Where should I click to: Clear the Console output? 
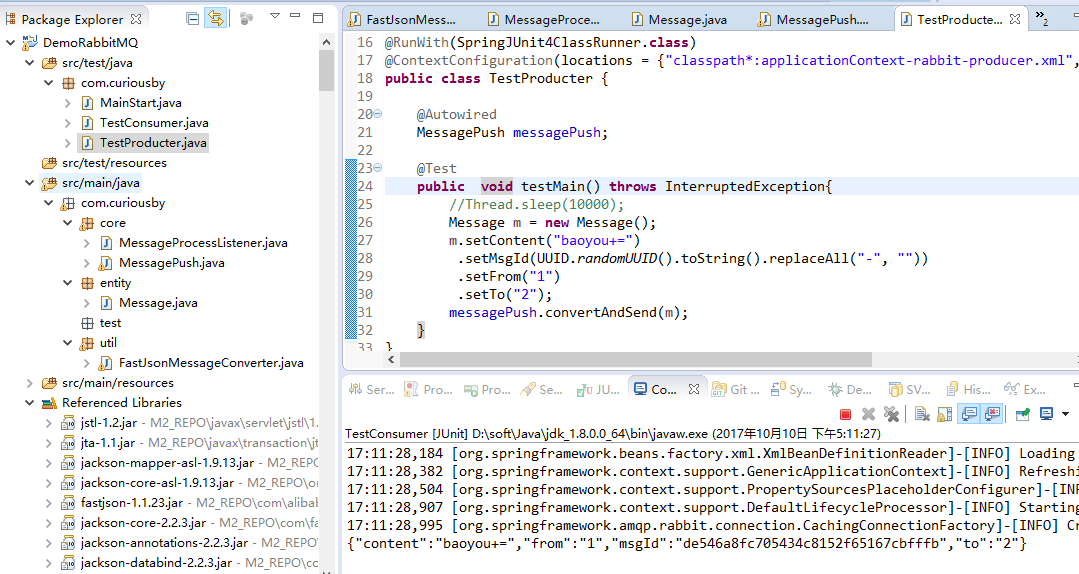point(922,414)
